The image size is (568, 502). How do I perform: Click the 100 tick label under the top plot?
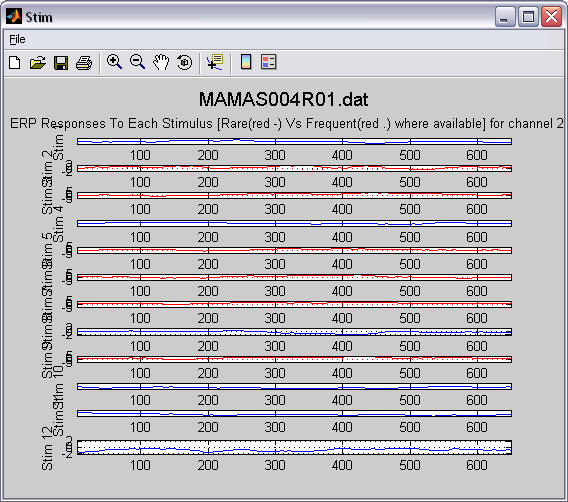coord(140,155)
